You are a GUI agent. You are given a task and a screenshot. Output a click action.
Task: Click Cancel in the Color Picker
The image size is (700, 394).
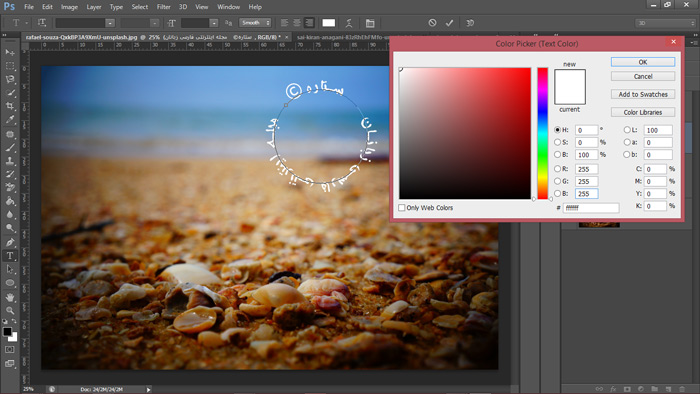tap(643, 76)
